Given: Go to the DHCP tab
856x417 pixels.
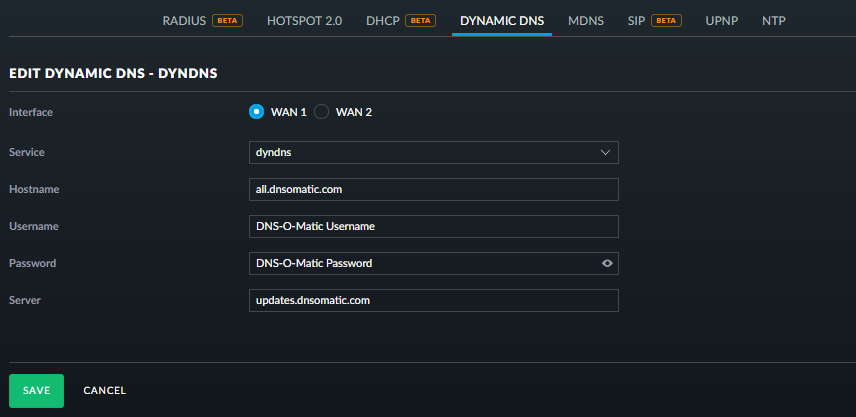Looking at the screenshot, I should pyautogui.click(x=382, y=20).
